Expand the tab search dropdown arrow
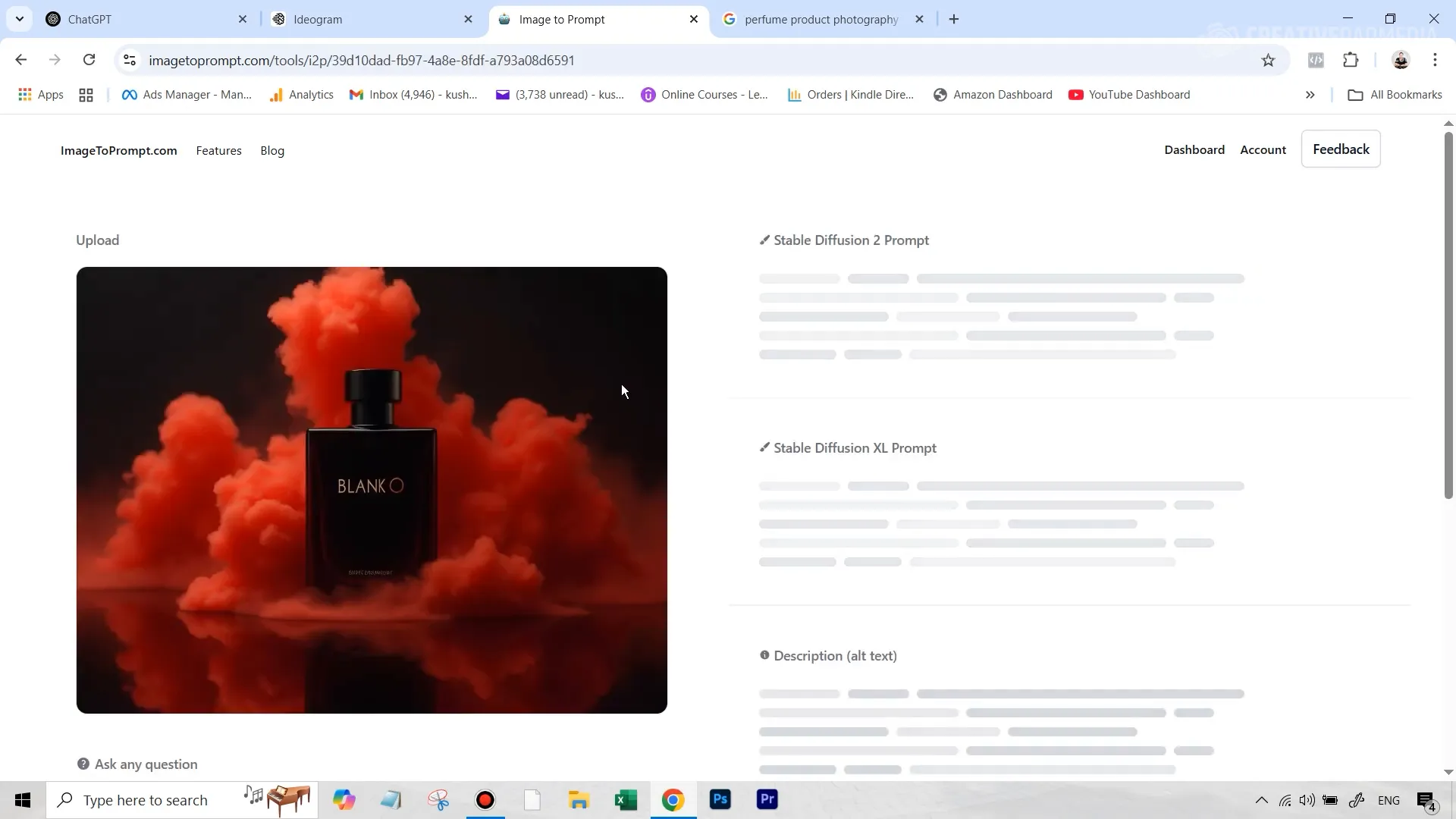 20,19
